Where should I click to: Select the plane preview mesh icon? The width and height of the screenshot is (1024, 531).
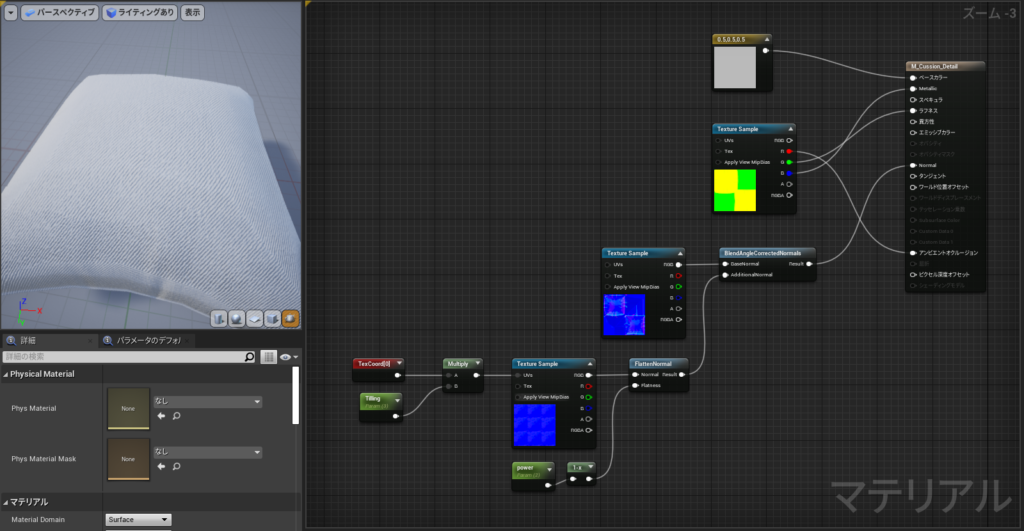click(255, 319)
